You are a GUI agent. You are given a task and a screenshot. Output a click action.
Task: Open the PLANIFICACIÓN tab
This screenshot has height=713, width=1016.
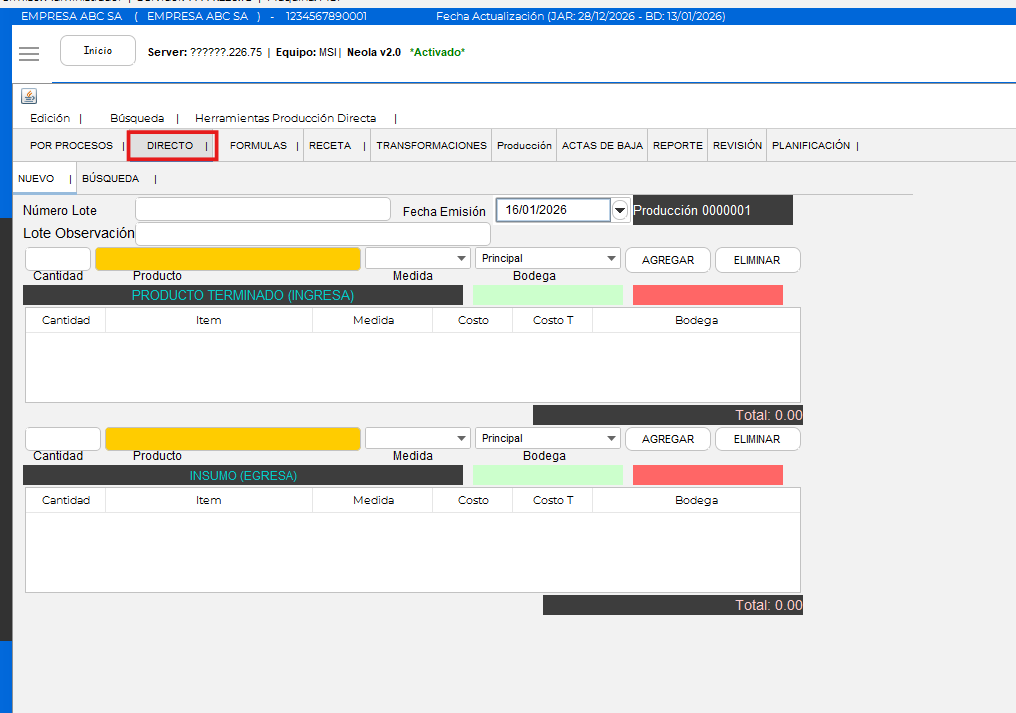(810, 146)
